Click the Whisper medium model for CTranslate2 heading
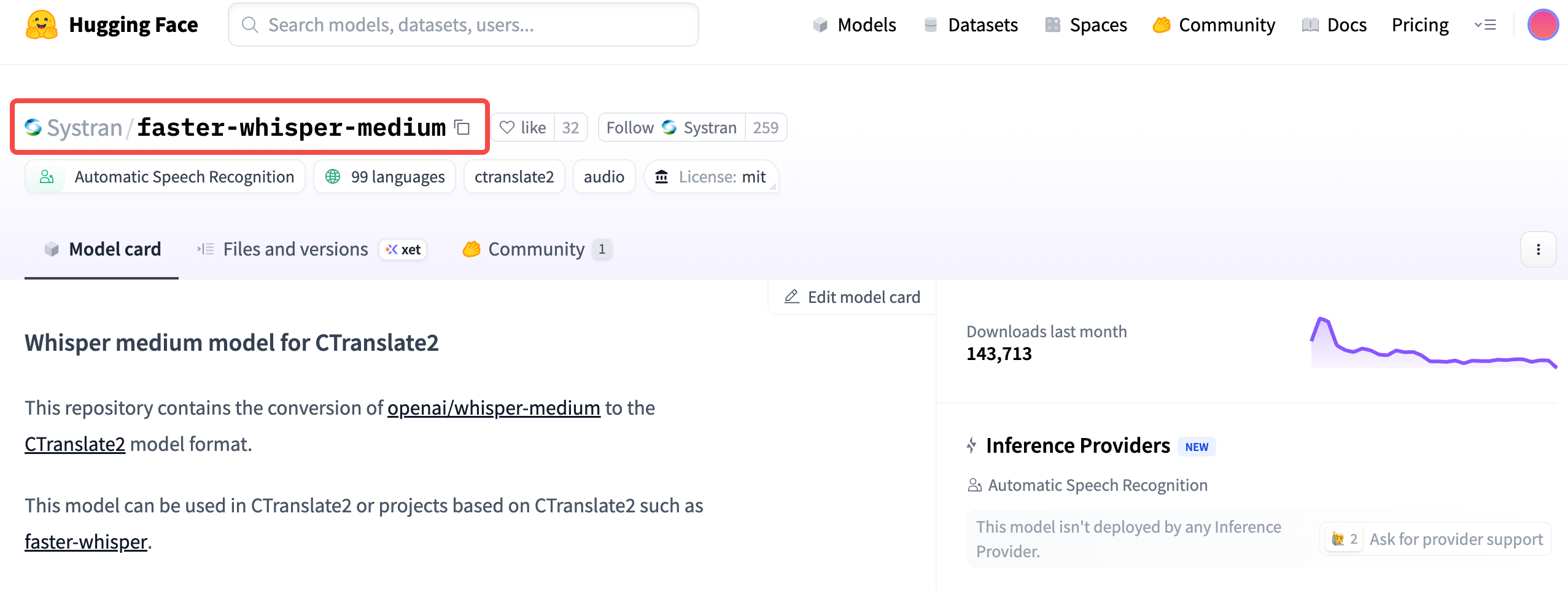This screenshot has height=591, width=1568. click(231, 343)
